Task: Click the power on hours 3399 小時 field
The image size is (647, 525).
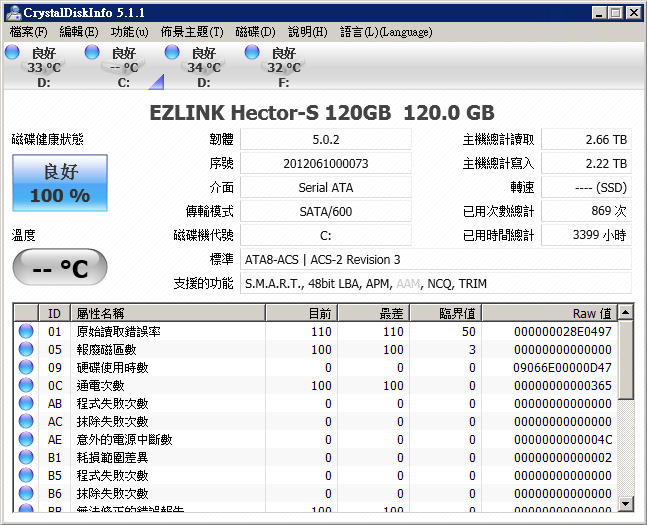Action: click(x=586, y=235)
